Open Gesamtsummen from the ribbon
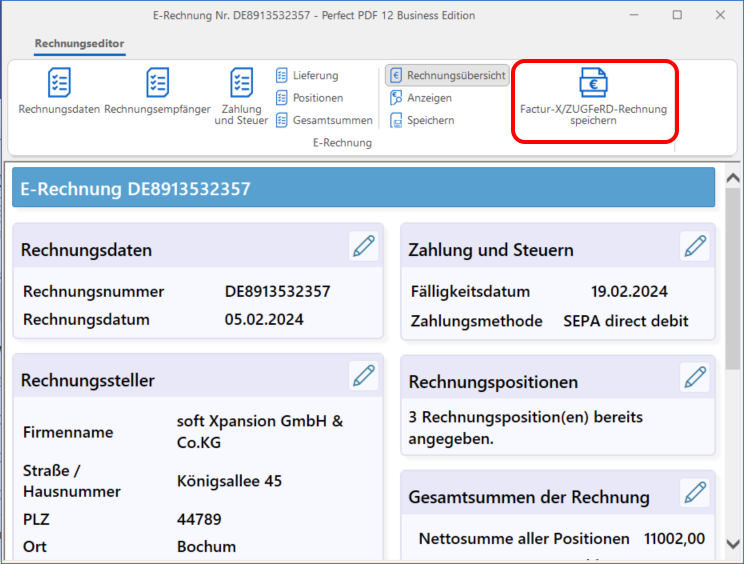This screenshot has height=564, width=744. 324,120
